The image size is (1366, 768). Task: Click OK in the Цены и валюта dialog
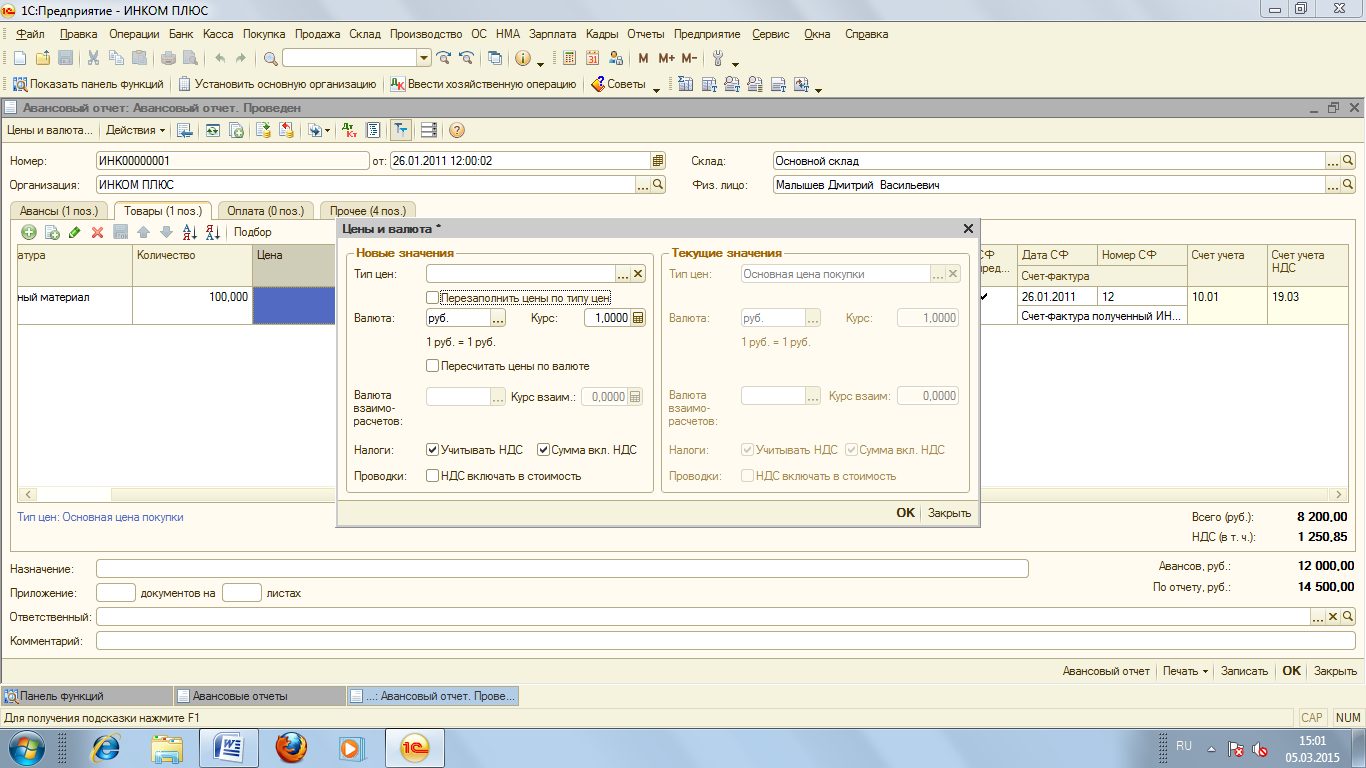click(x=905, y=513)
